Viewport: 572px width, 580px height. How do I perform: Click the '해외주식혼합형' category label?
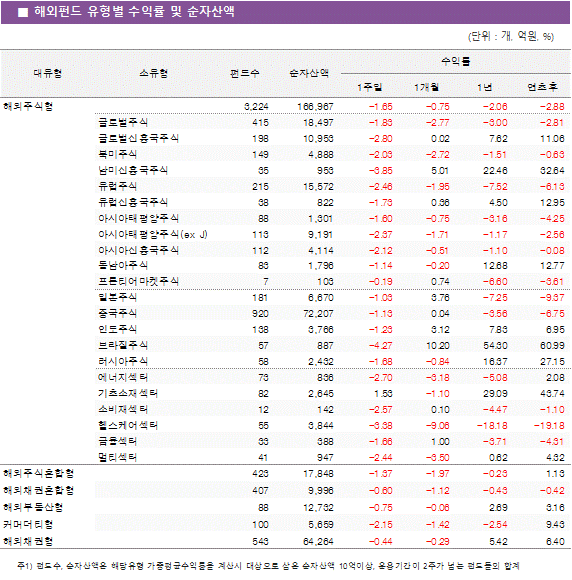[x=38, y=473]
